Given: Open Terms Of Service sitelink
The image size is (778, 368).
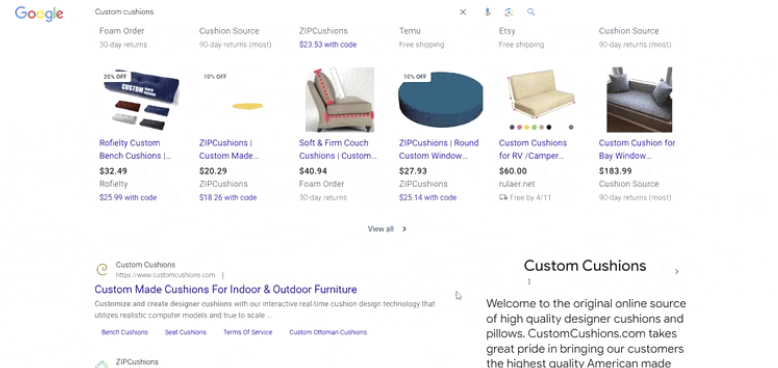Looking at the screenshot, I should click(248, 332).
